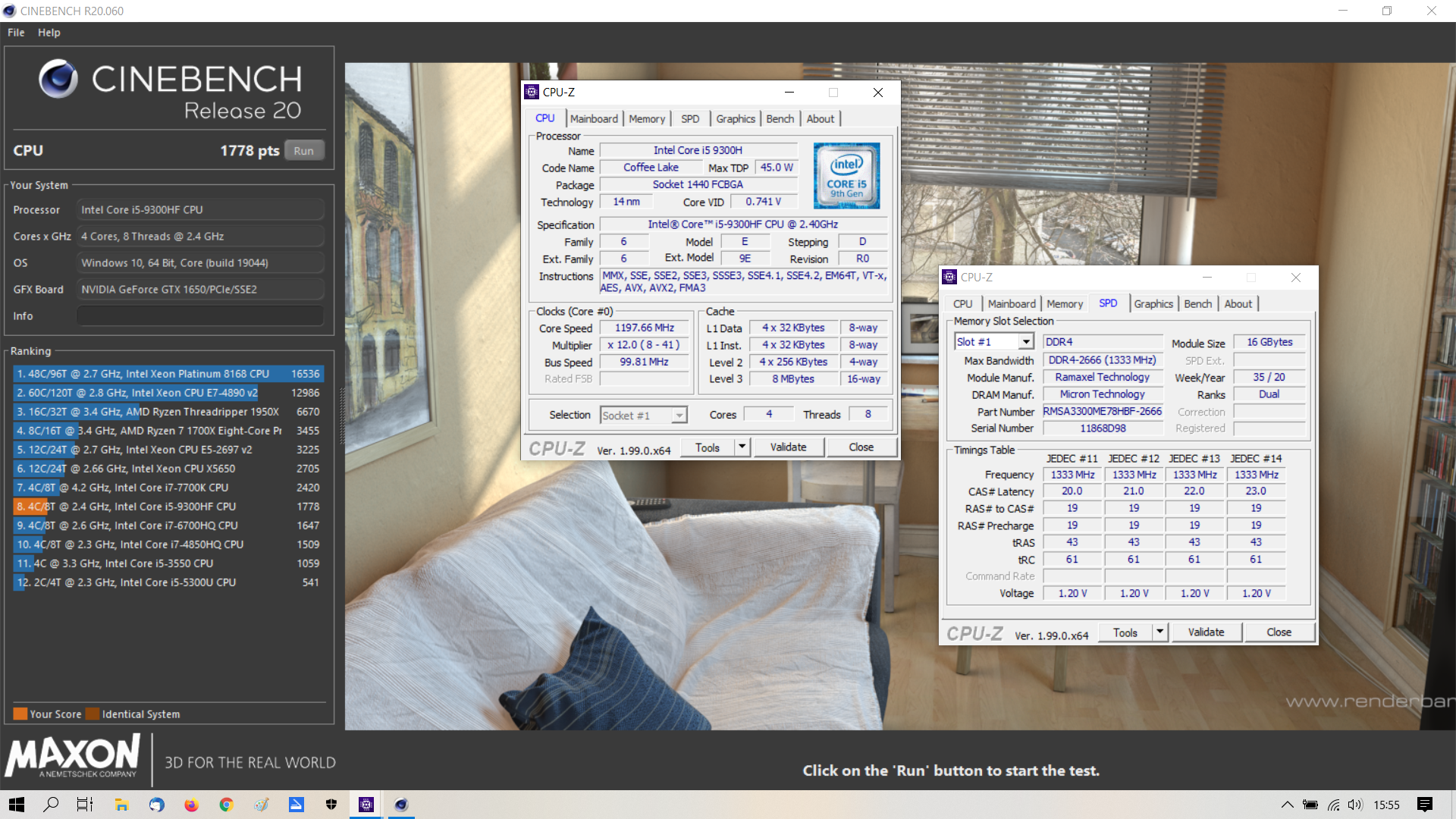
Task: Select the Memory tab in first CPU-Z
Action: [647, 118]
